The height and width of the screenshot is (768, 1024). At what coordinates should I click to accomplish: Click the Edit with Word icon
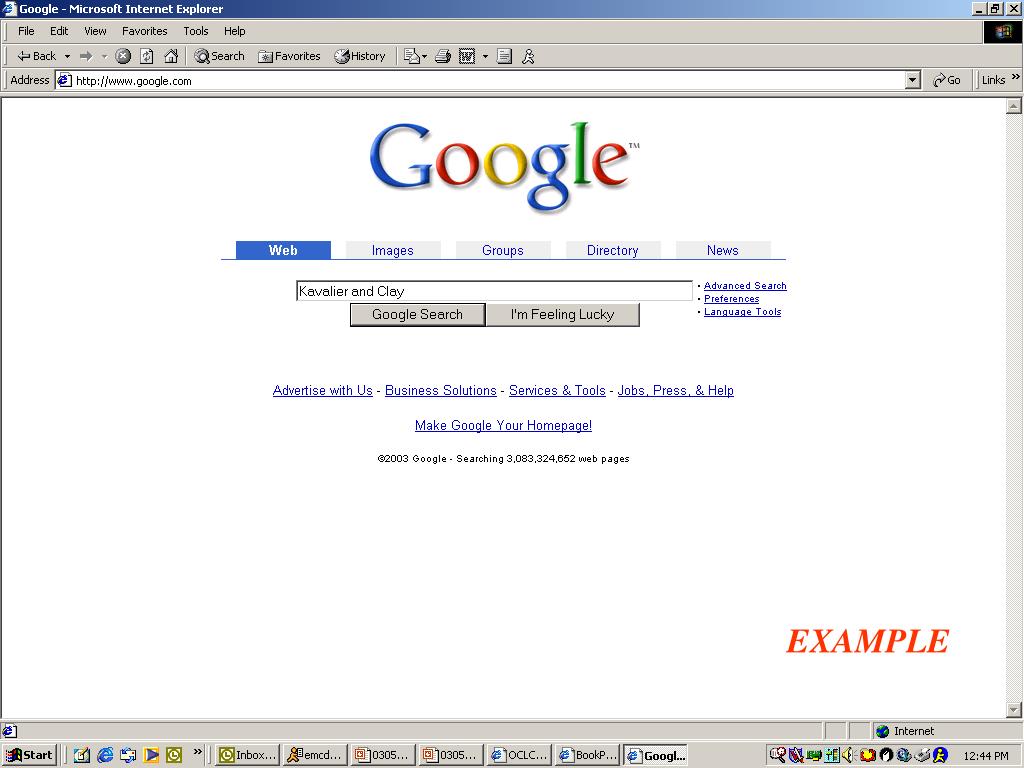467,56
